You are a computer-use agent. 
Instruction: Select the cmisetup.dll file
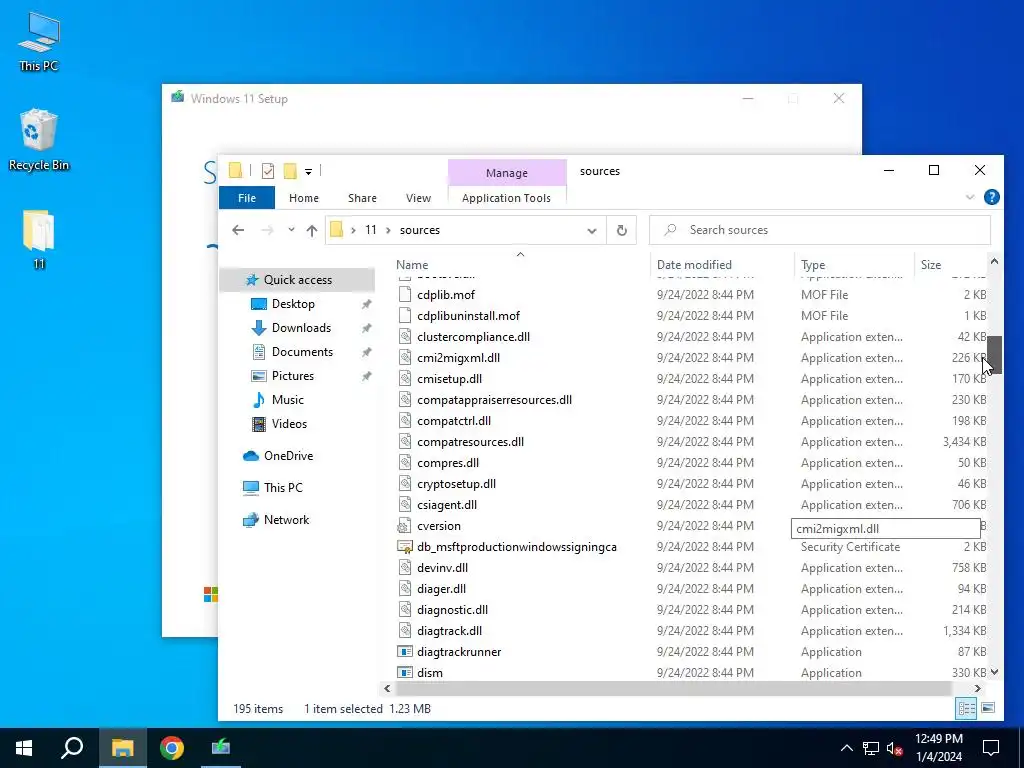pos(449,379)
